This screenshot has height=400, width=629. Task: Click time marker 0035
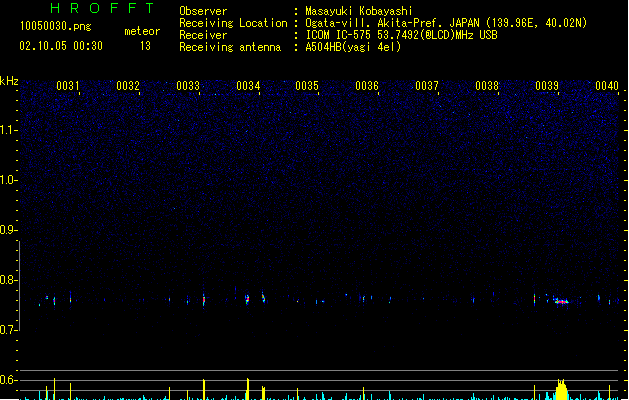307,86
